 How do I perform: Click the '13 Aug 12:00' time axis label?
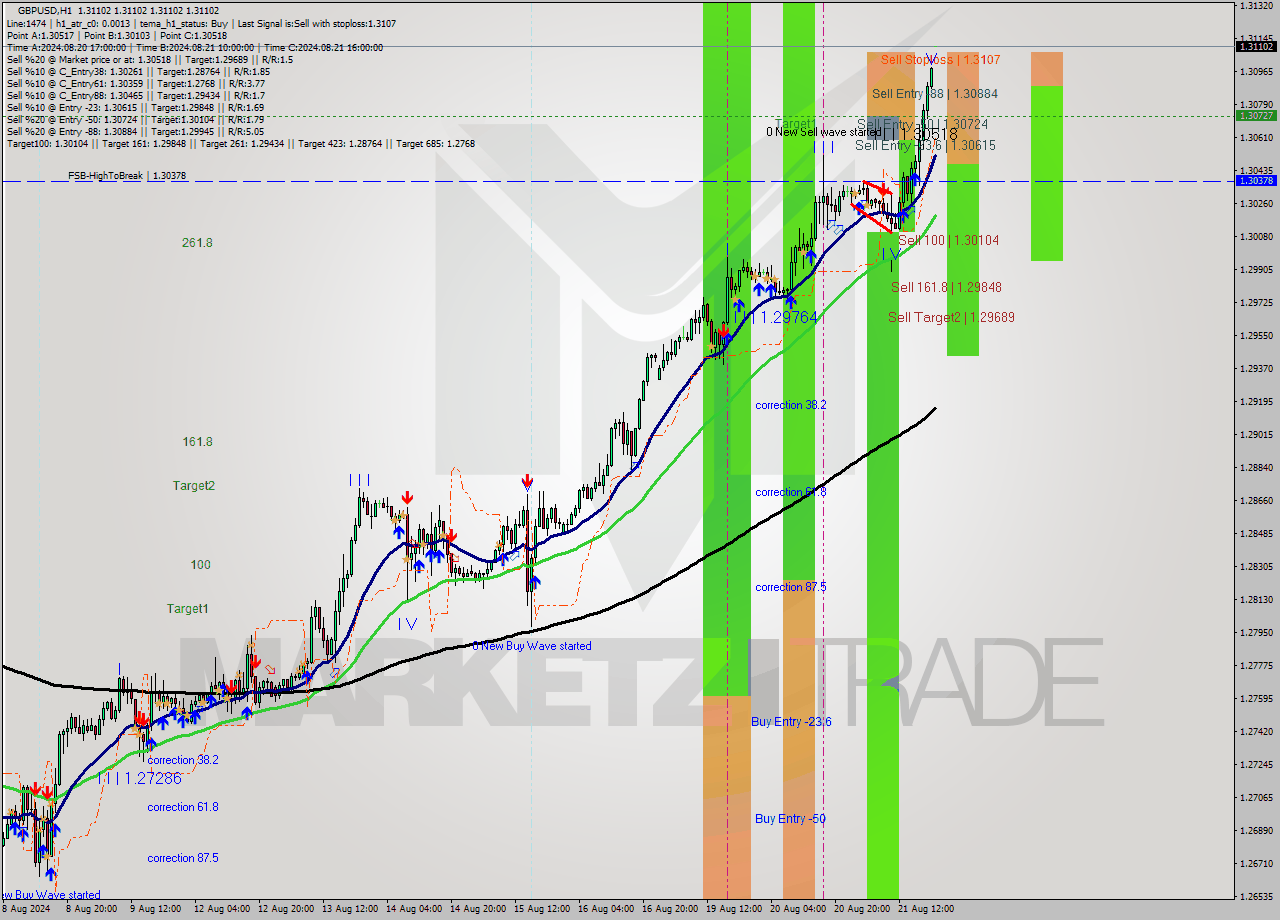(351, 909)
